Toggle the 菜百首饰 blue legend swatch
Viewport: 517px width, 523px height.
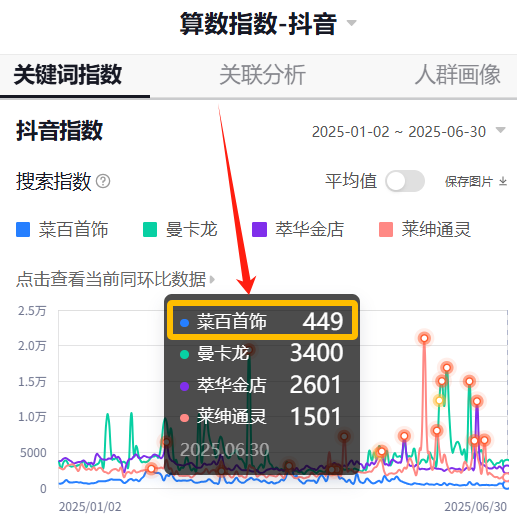tap(23, 229)
